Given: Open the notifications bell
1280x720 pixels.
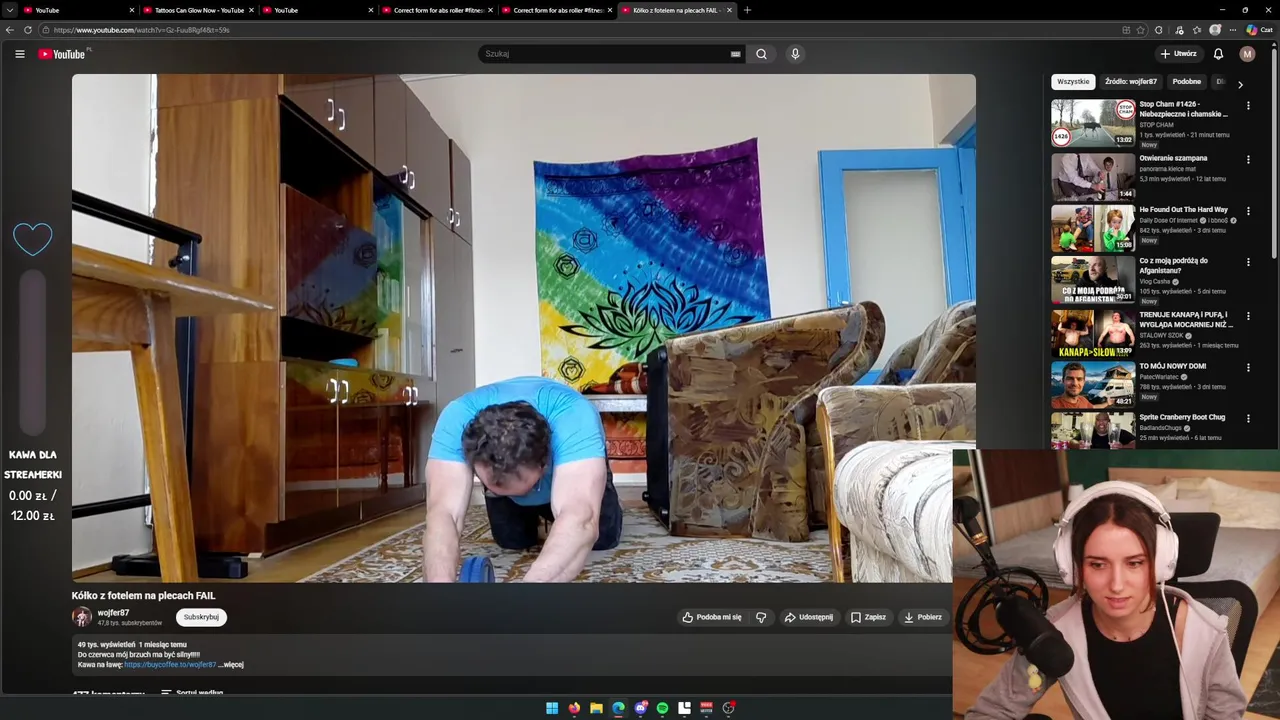Looking at the screenshot, I should [x=1218, y=54].
